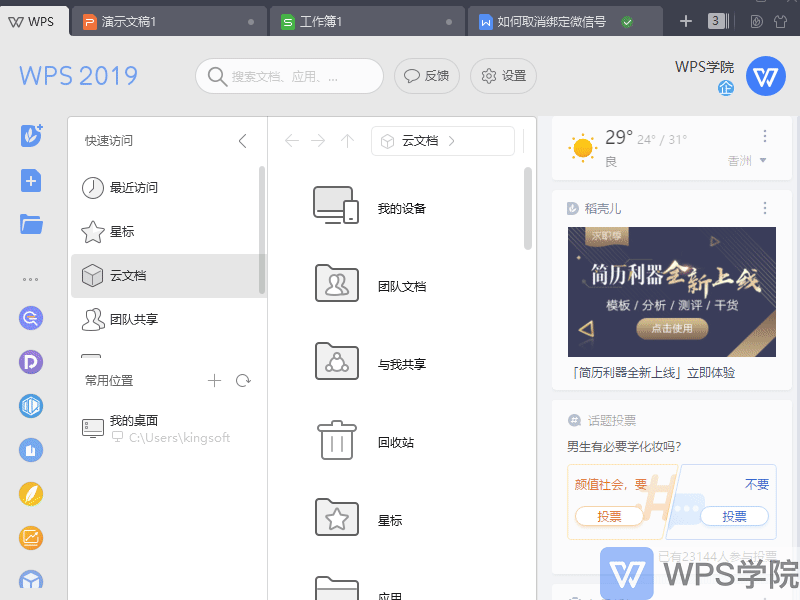Add a new tab with plus icon
Screen dimensions: 800x600
[x=686, y=21]
